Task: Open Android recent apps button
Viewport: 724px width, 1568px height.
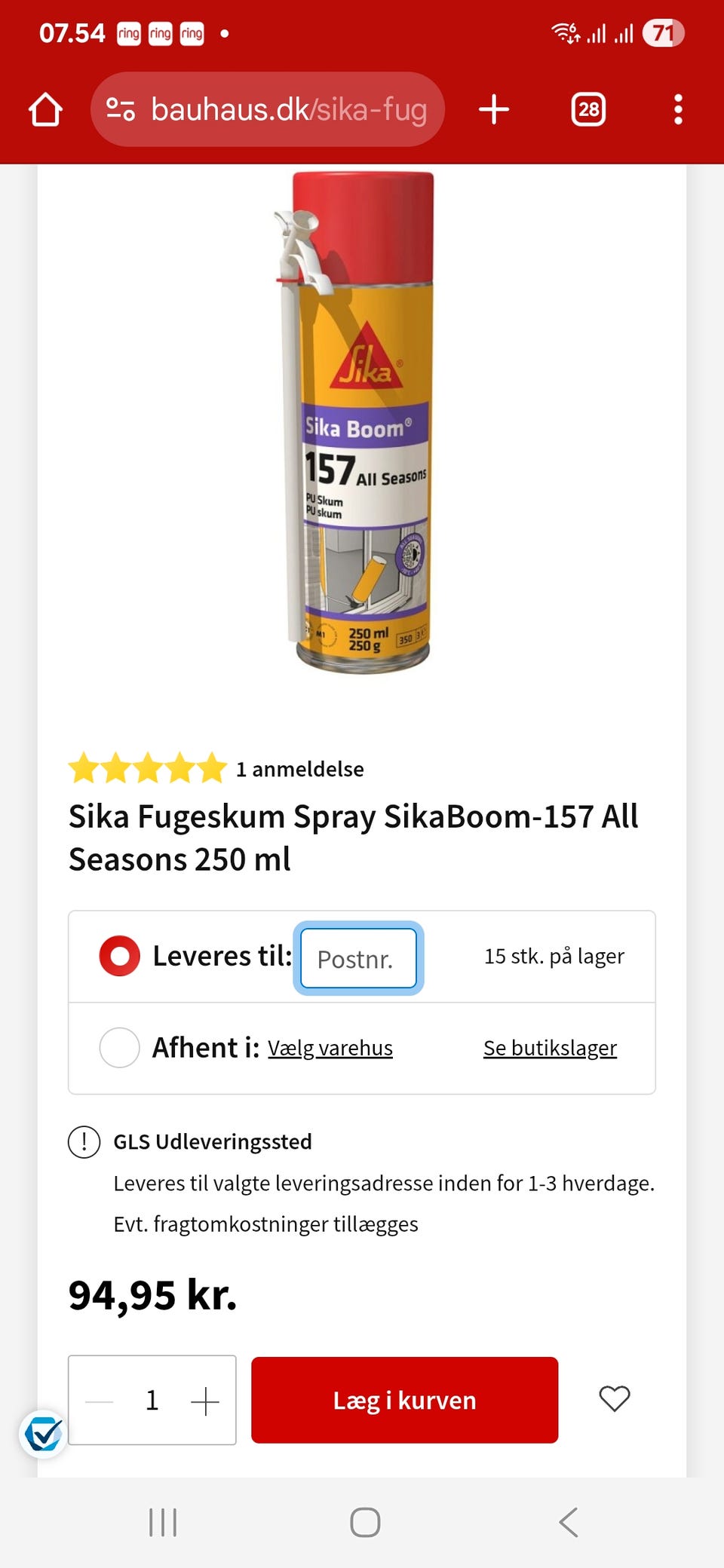Action: pos(163,1522)
